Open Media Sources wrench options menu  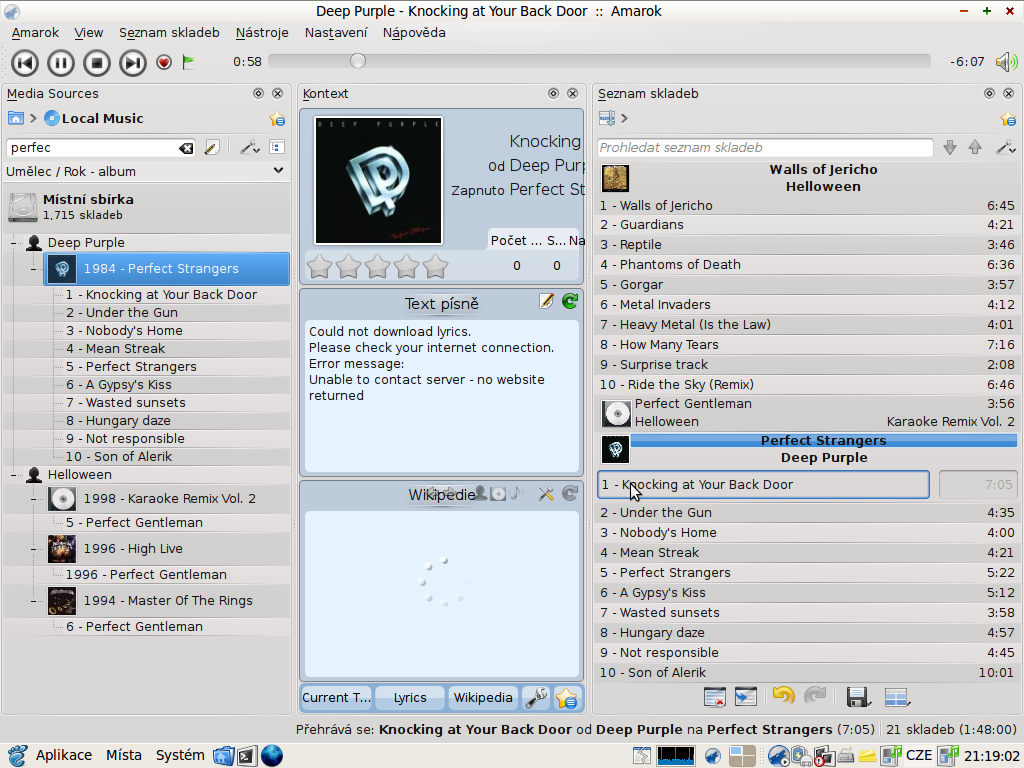click(x=249, y=148)
